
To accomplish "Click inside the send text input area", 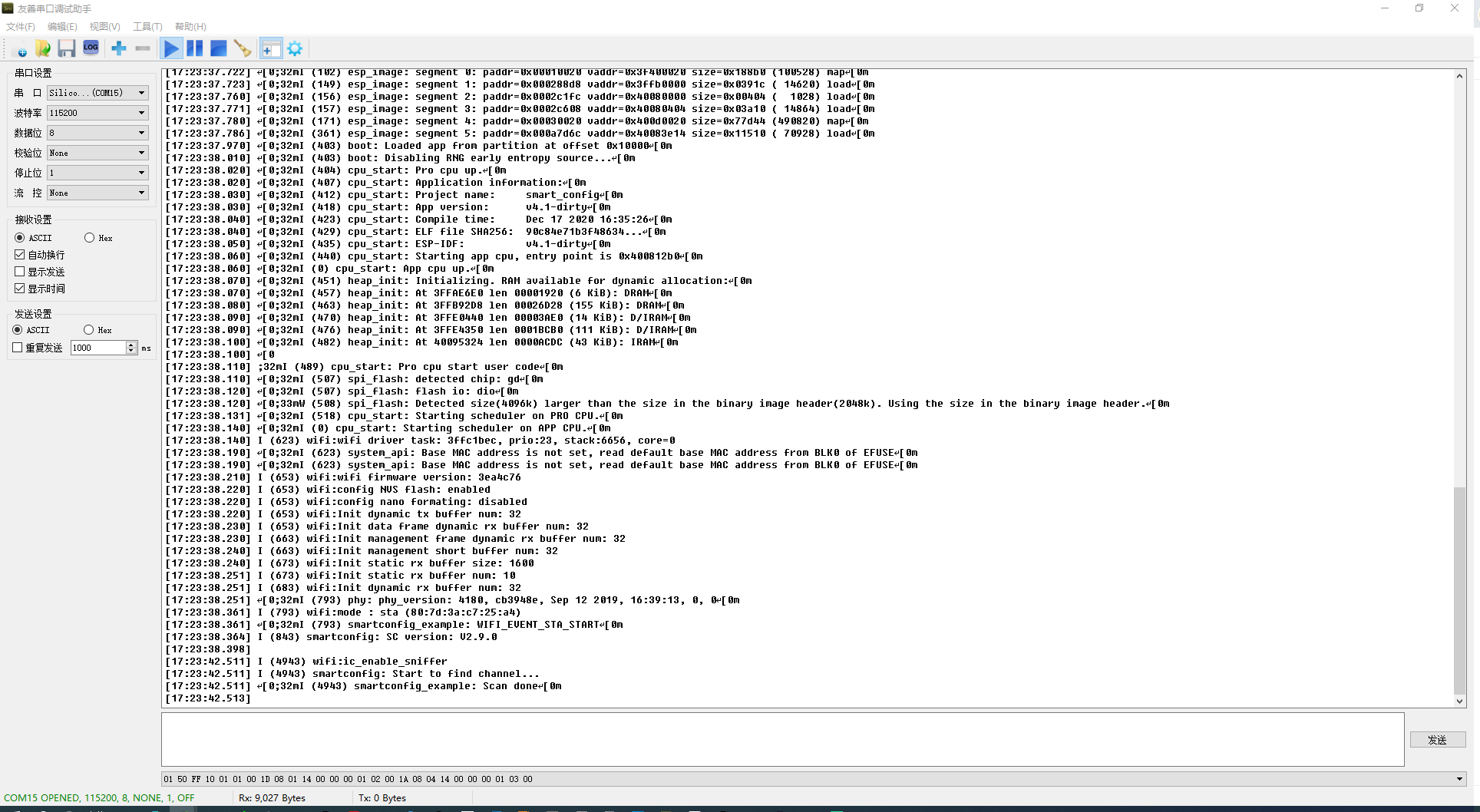I will [x=782, y=739].
